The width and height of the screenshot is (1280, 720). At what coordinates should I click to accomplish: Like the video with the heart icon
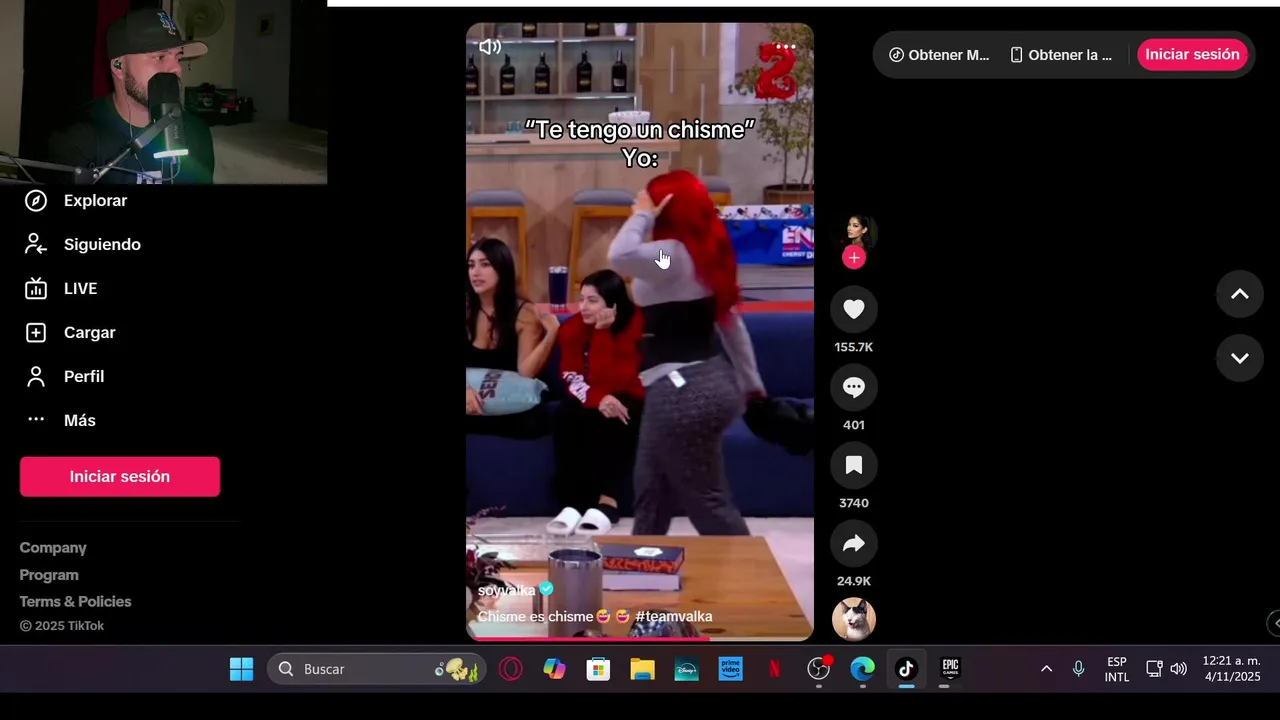coord(854,310)
